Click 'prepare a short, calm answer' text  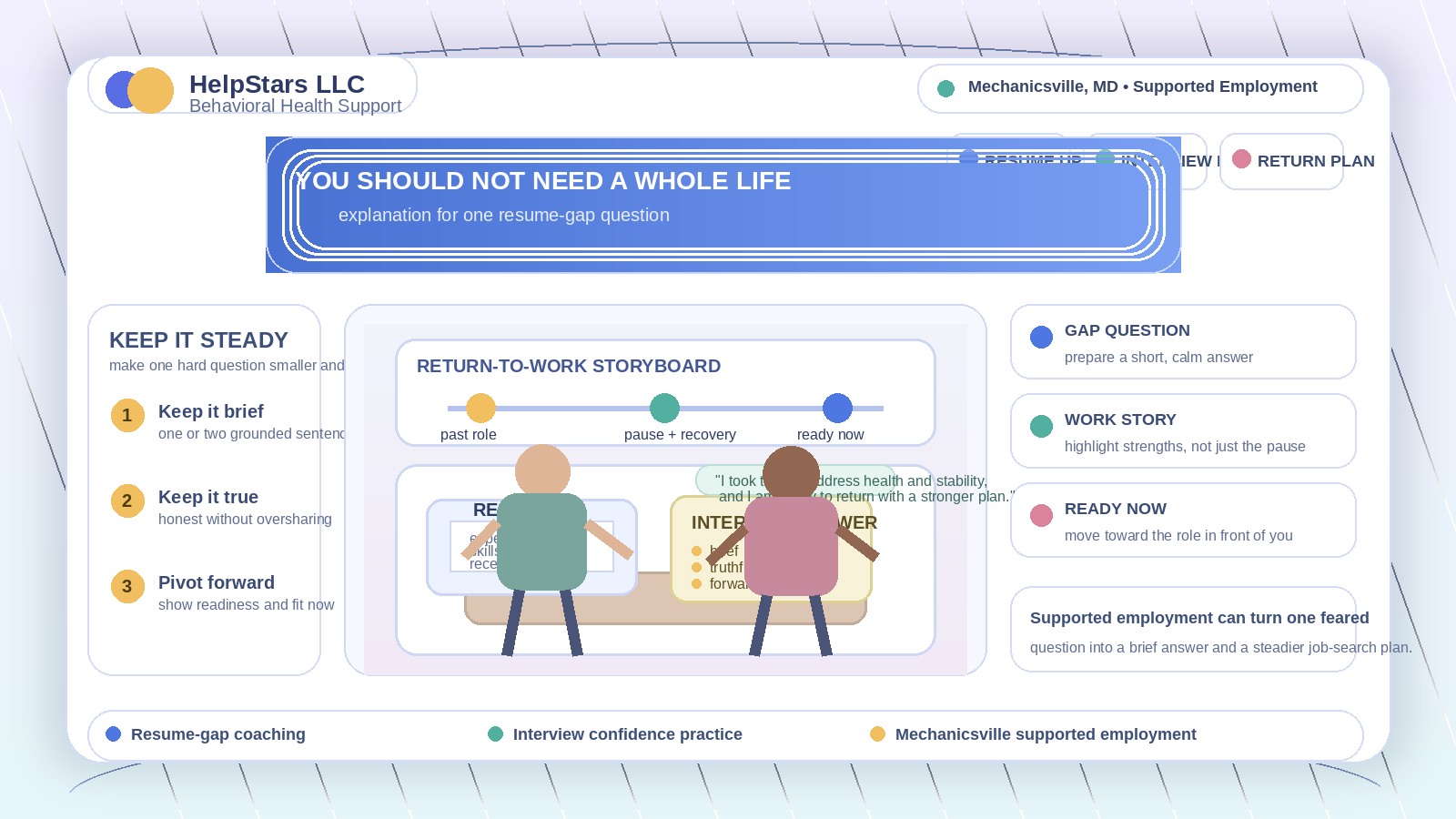pyautogui.click(x=1158, y=357)
